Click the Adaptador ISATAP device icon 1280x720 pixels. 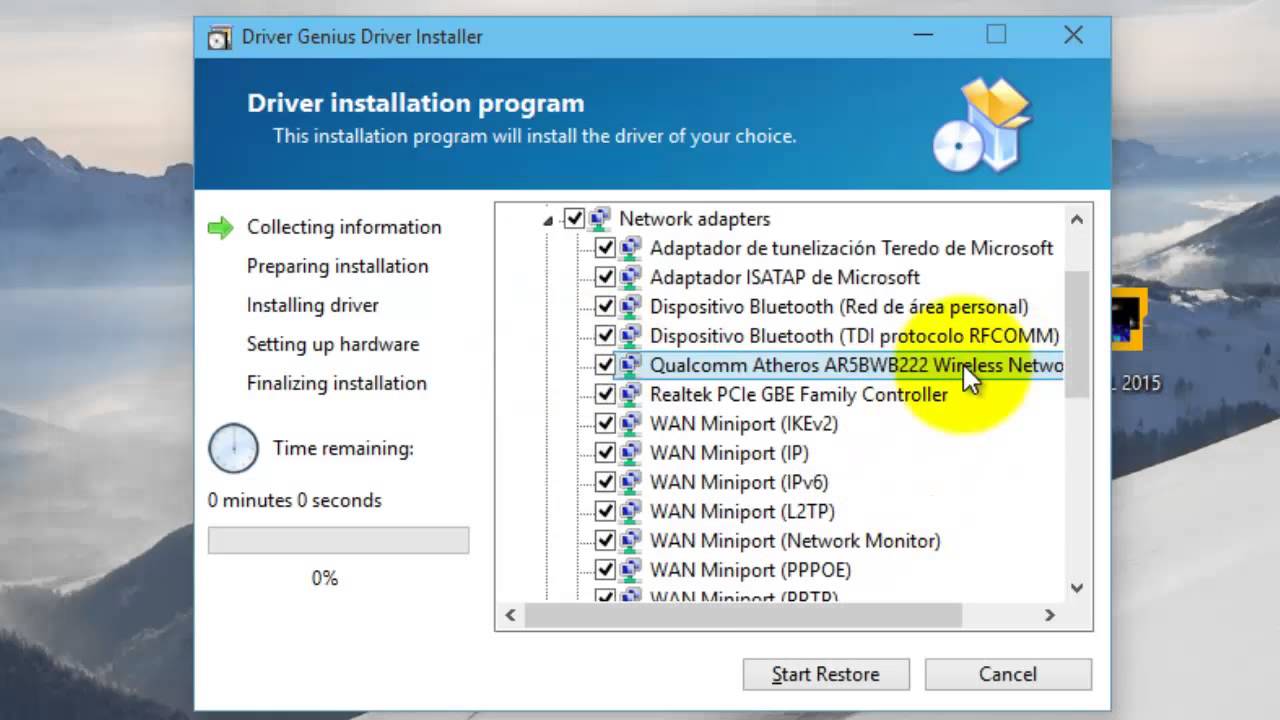pos(631,277)
